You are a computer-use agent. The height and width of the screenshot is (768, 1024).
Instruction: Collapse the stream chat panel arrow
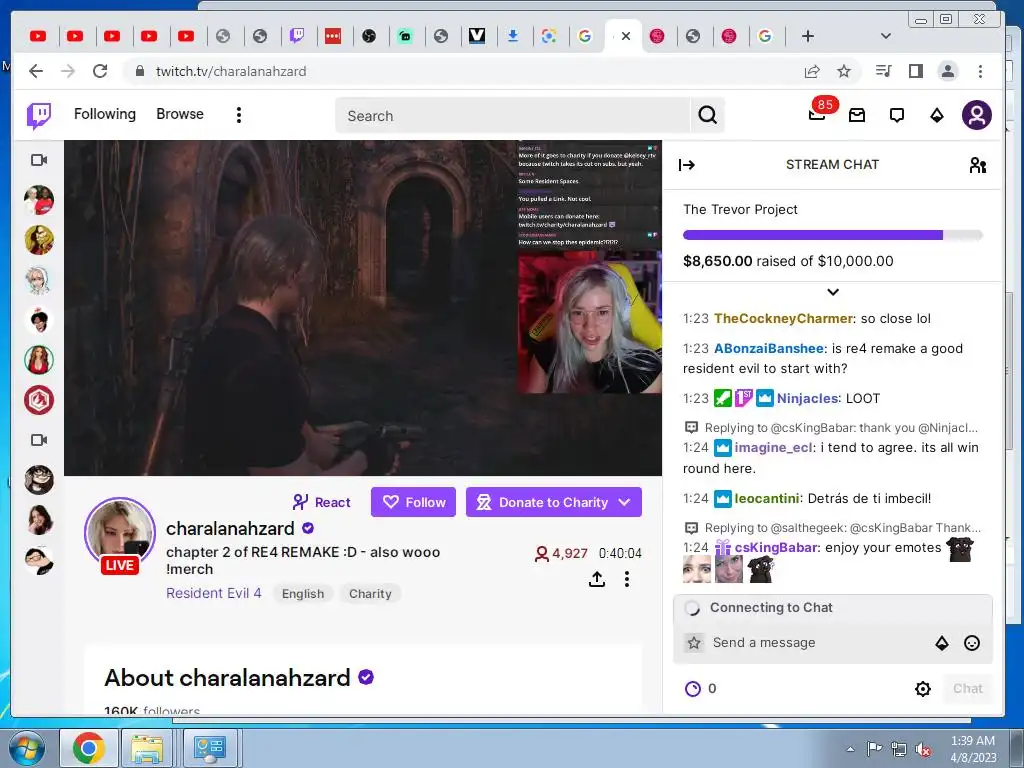686,165
